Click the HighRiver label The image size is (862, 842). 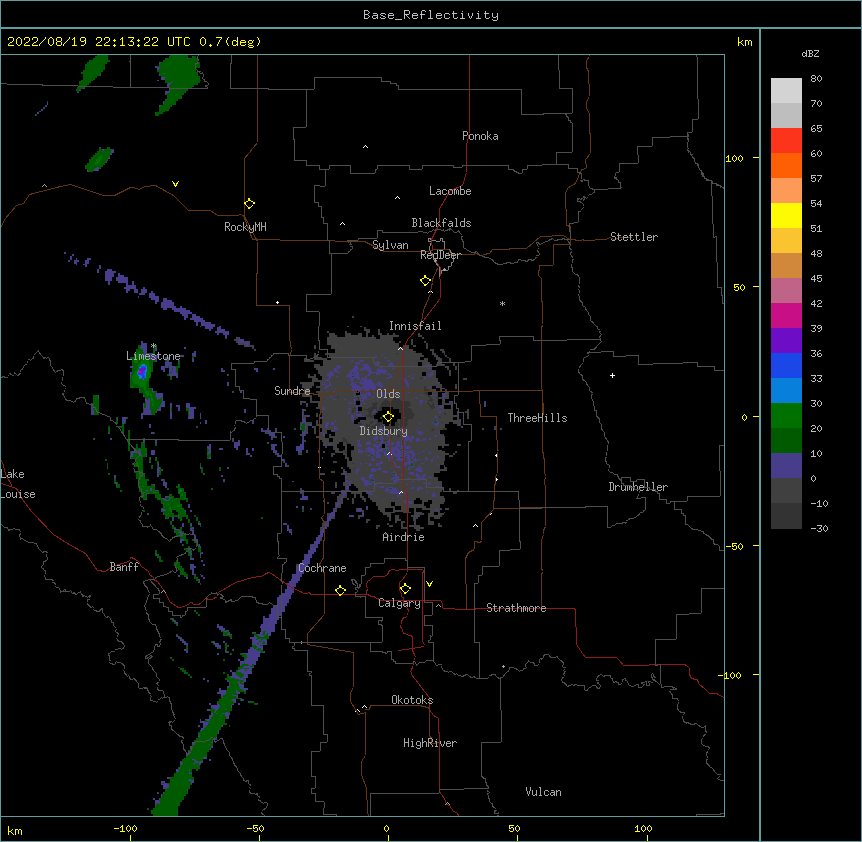(x=430, y=743)
